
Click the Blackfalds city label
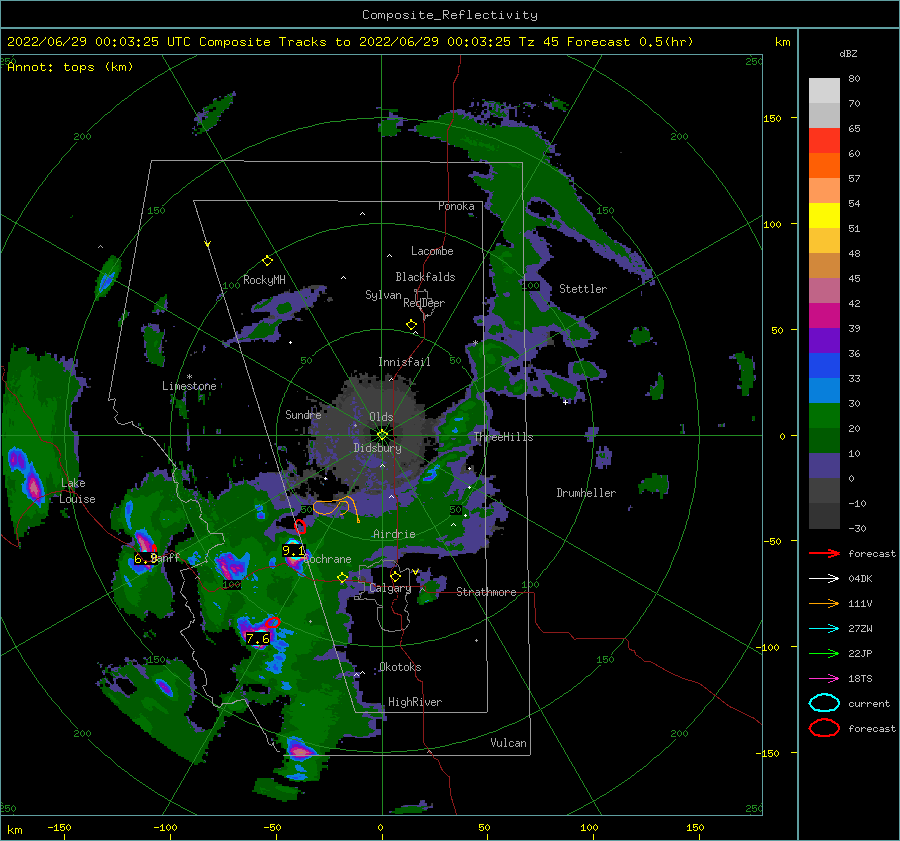[425, 277]
